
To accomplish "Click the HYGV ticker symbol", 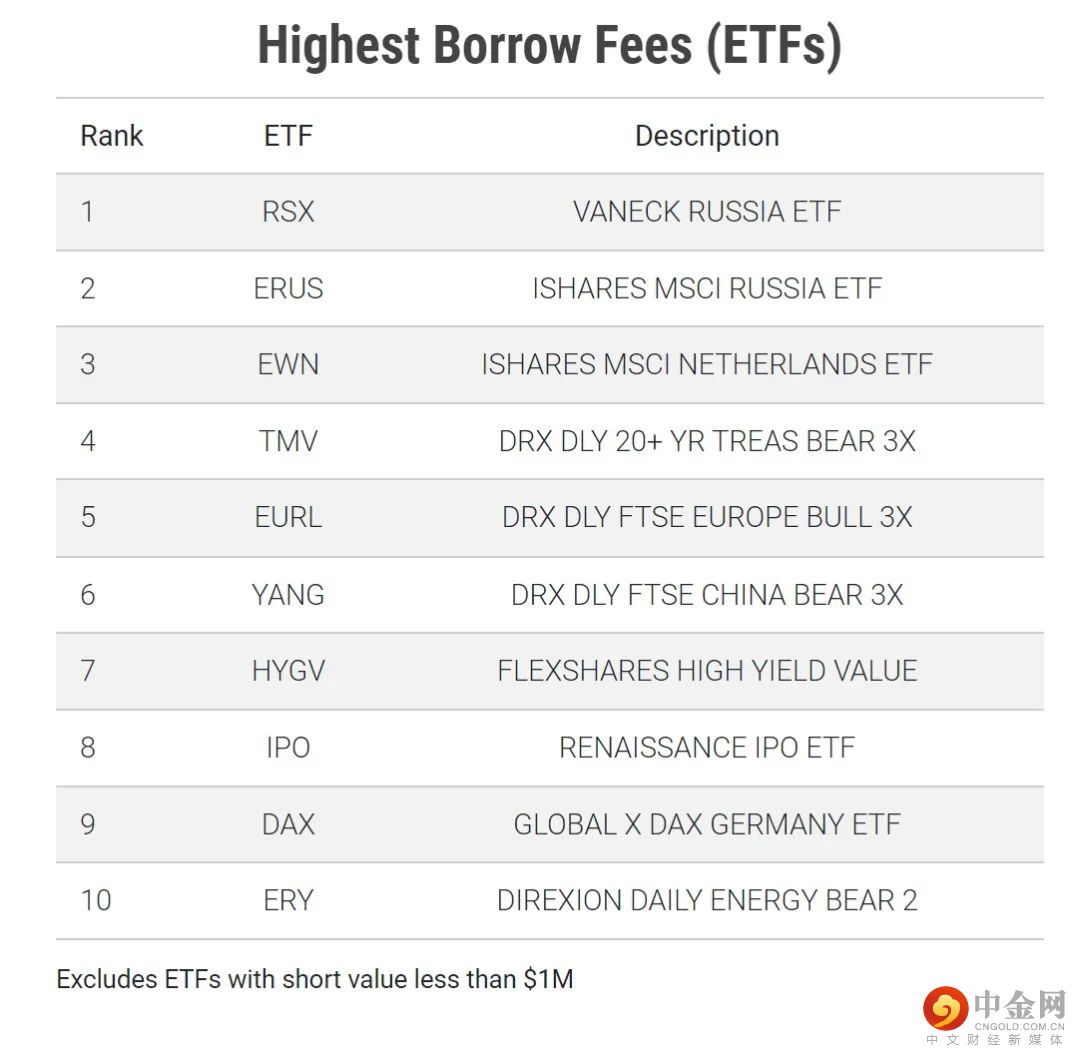I will [288, 671].
